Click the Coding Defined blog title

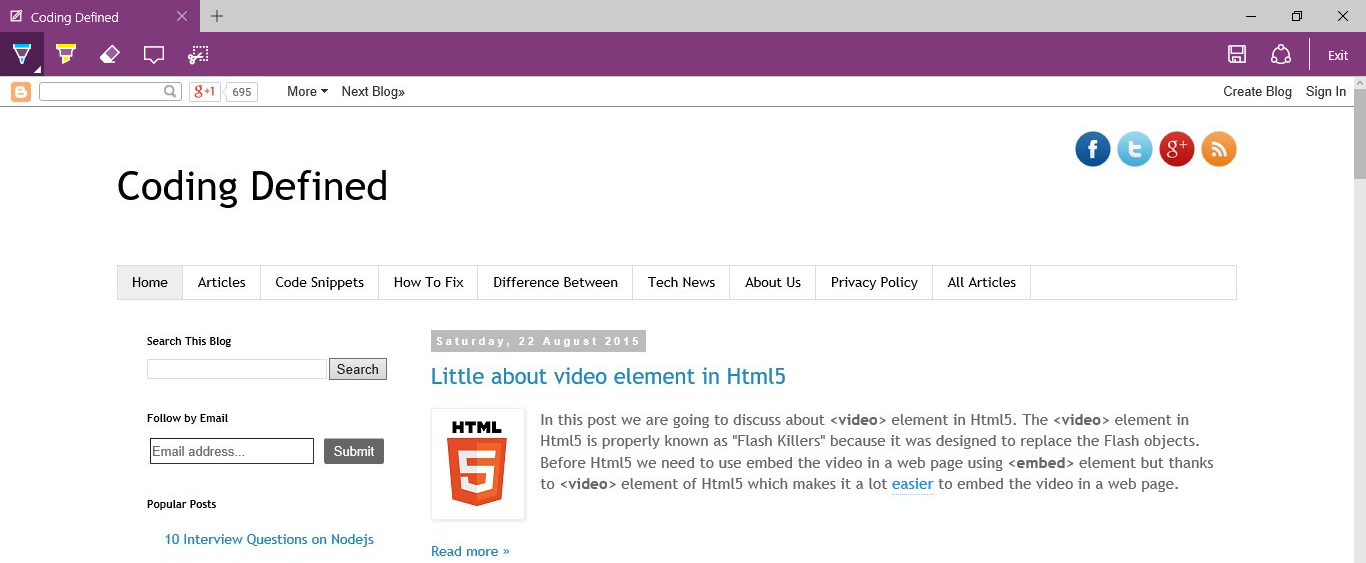pyautogui.click(x=252, y=186)
